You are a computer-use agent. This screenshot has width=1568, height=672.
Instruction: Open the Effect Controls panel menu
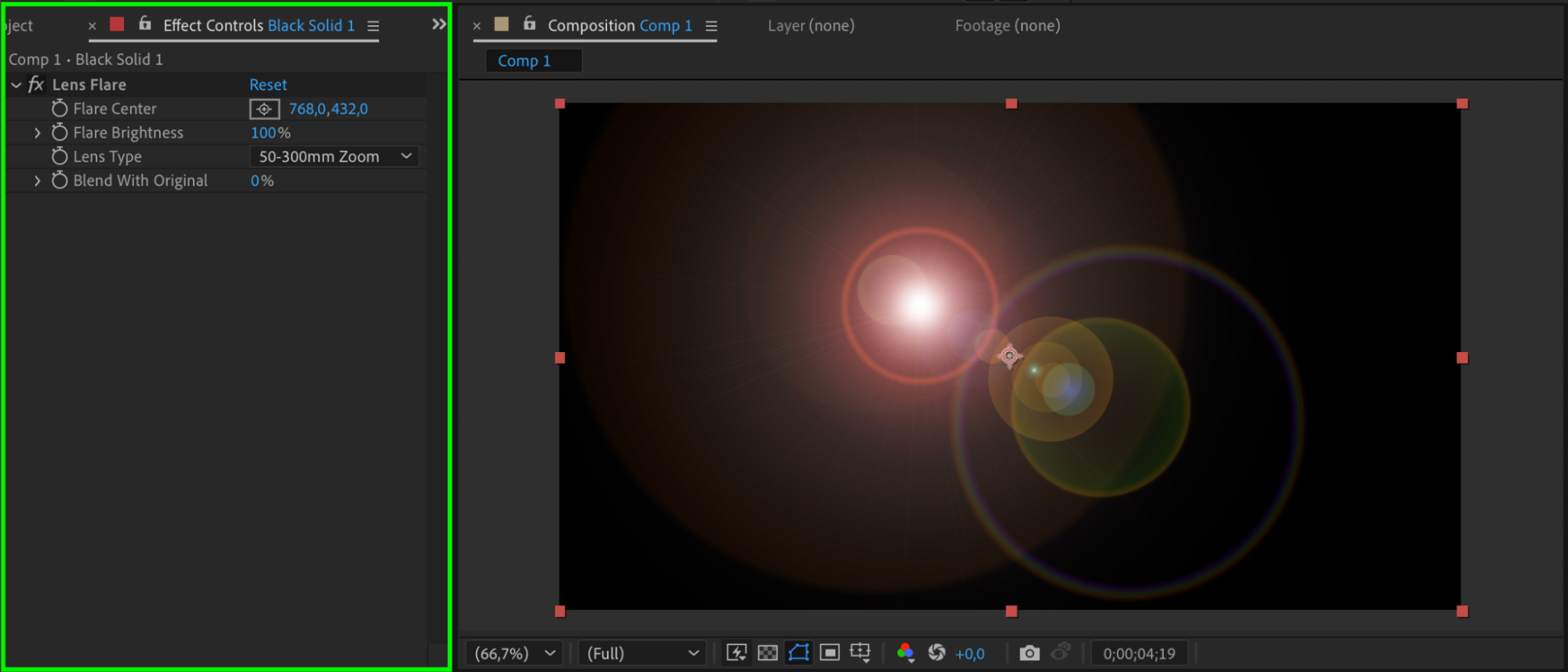(x=373, y=26)
